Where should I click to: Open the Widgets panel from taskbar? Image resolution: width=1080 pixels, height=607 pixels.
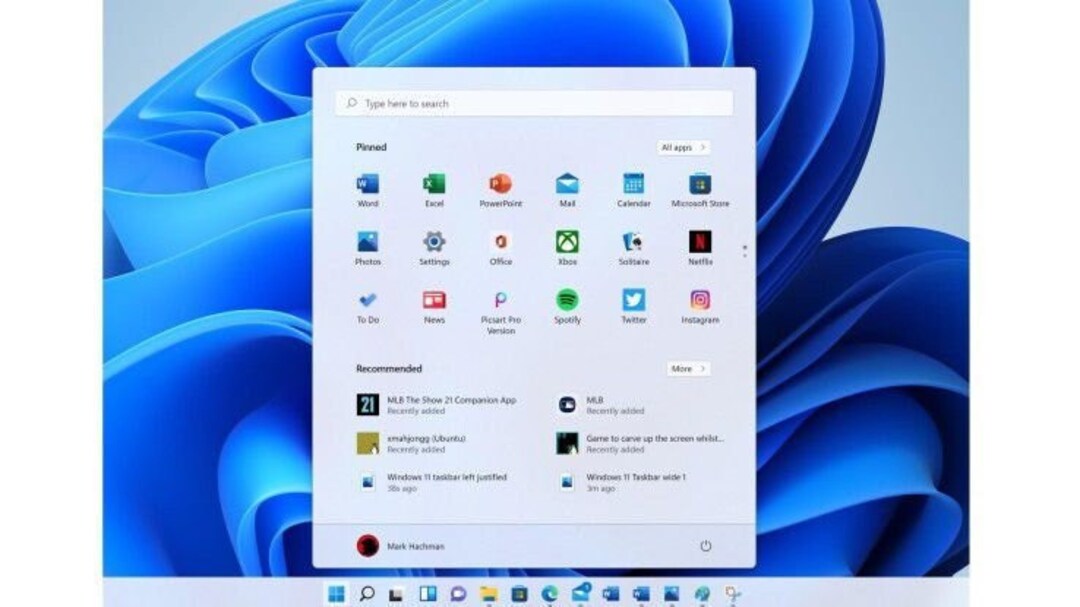[x=428, y=593]
